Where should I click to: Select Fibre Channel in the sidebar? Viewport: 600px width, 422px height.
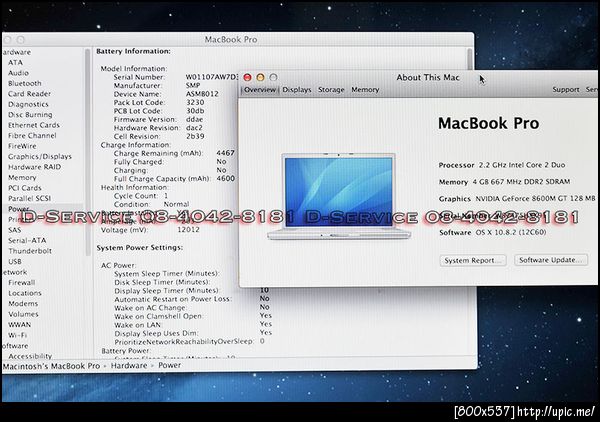coord(32,136)
